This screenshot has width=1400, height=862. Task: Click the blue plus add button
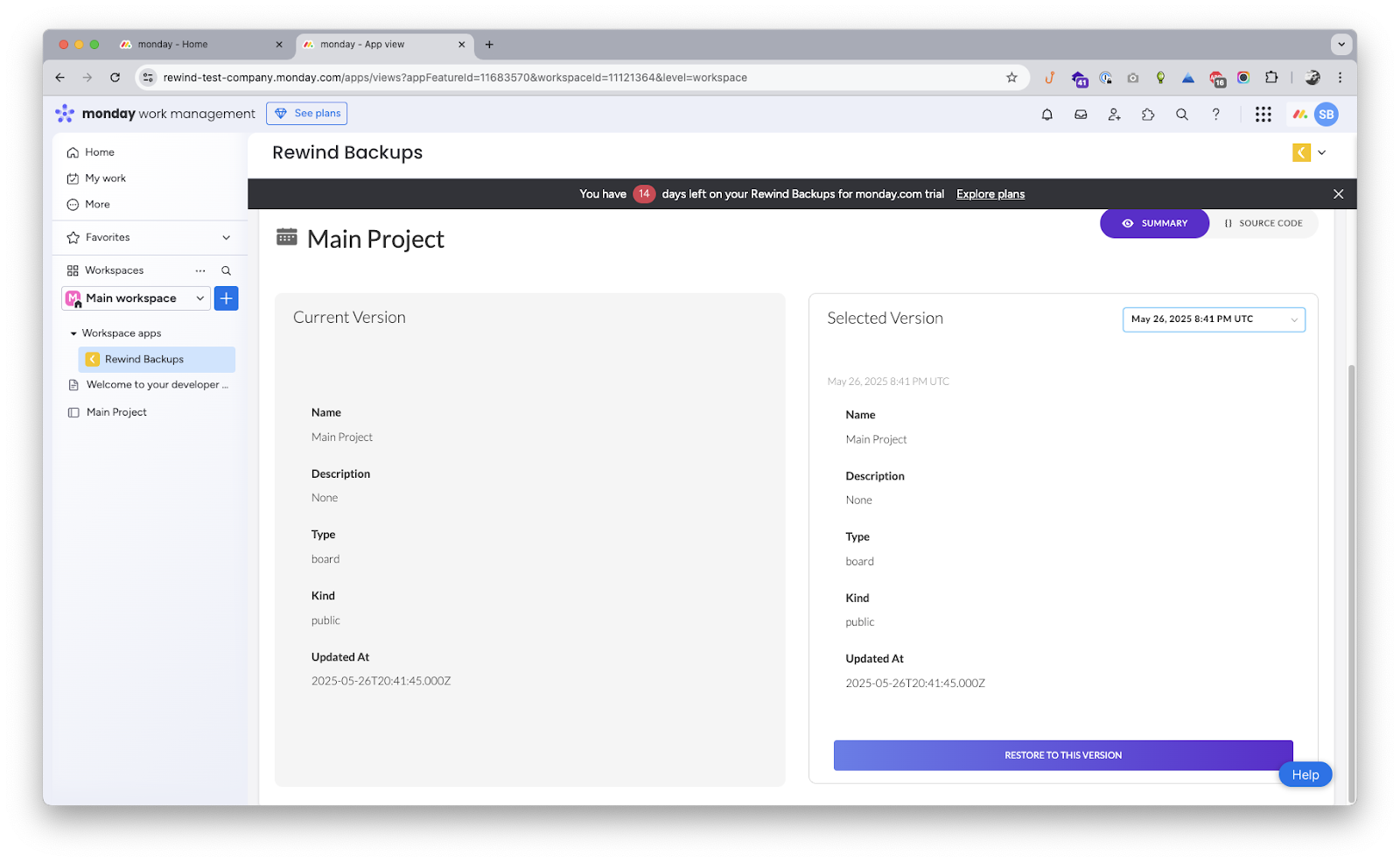[x=226, y=298]
